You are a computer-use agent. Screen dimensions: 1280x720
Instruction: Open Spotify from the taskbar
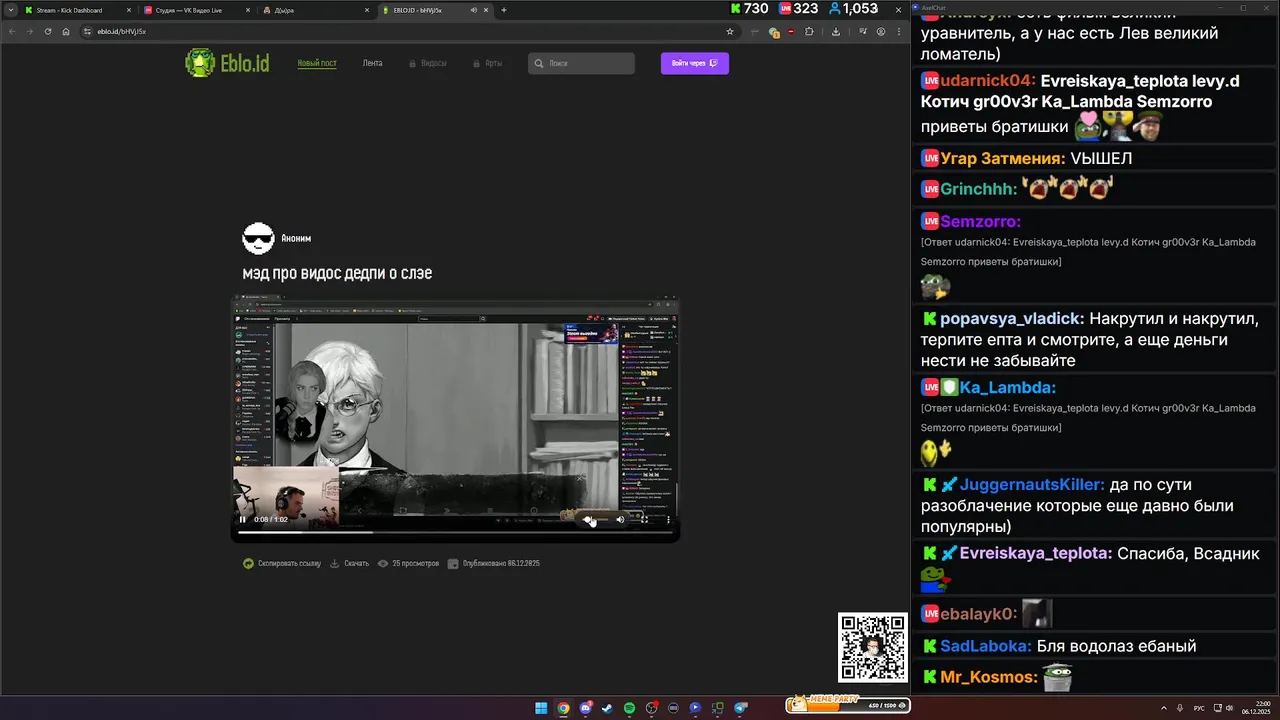629,708
